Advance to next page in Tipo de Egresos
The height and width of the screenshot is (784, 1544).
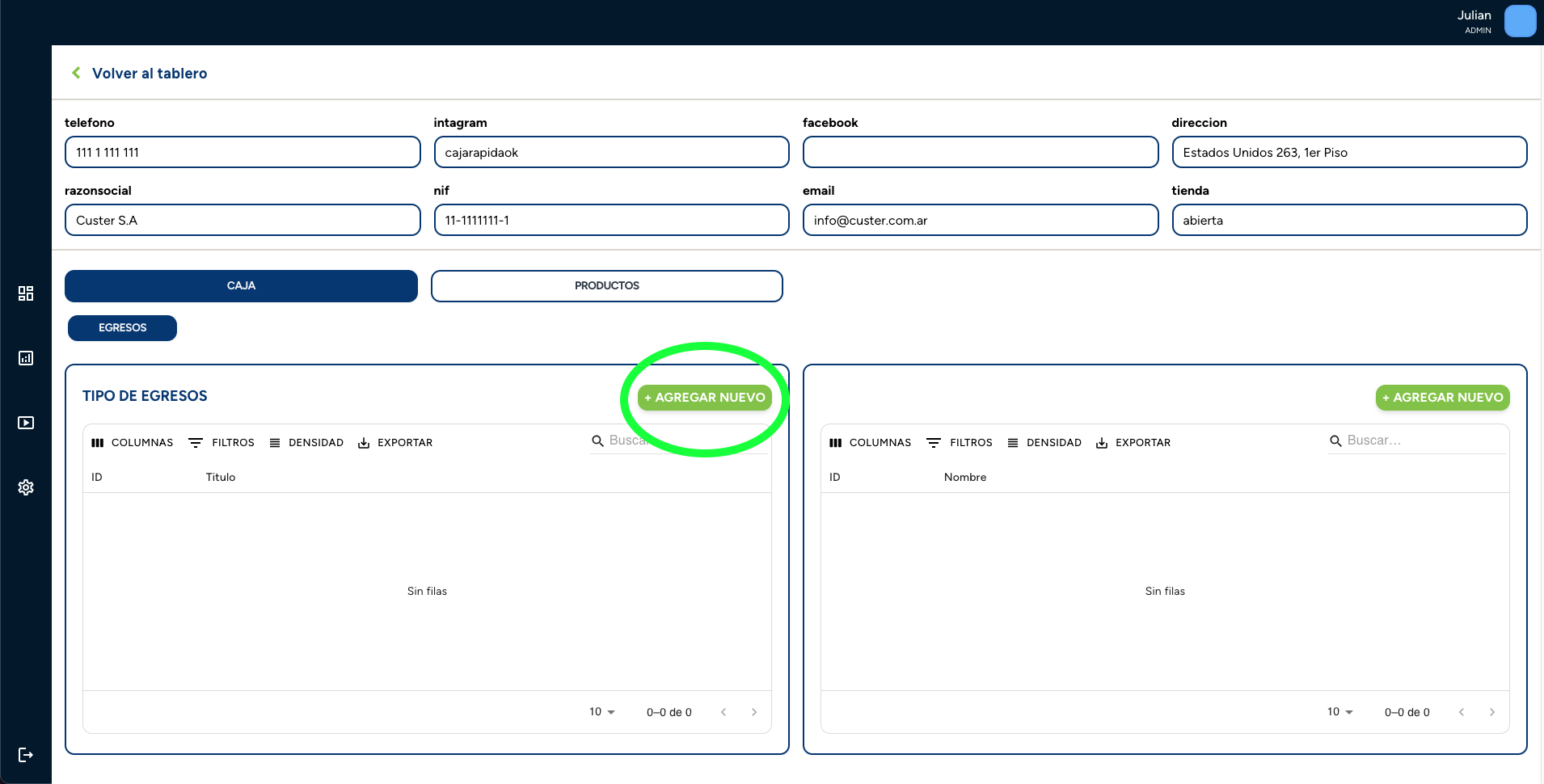(x=754, y=711)
